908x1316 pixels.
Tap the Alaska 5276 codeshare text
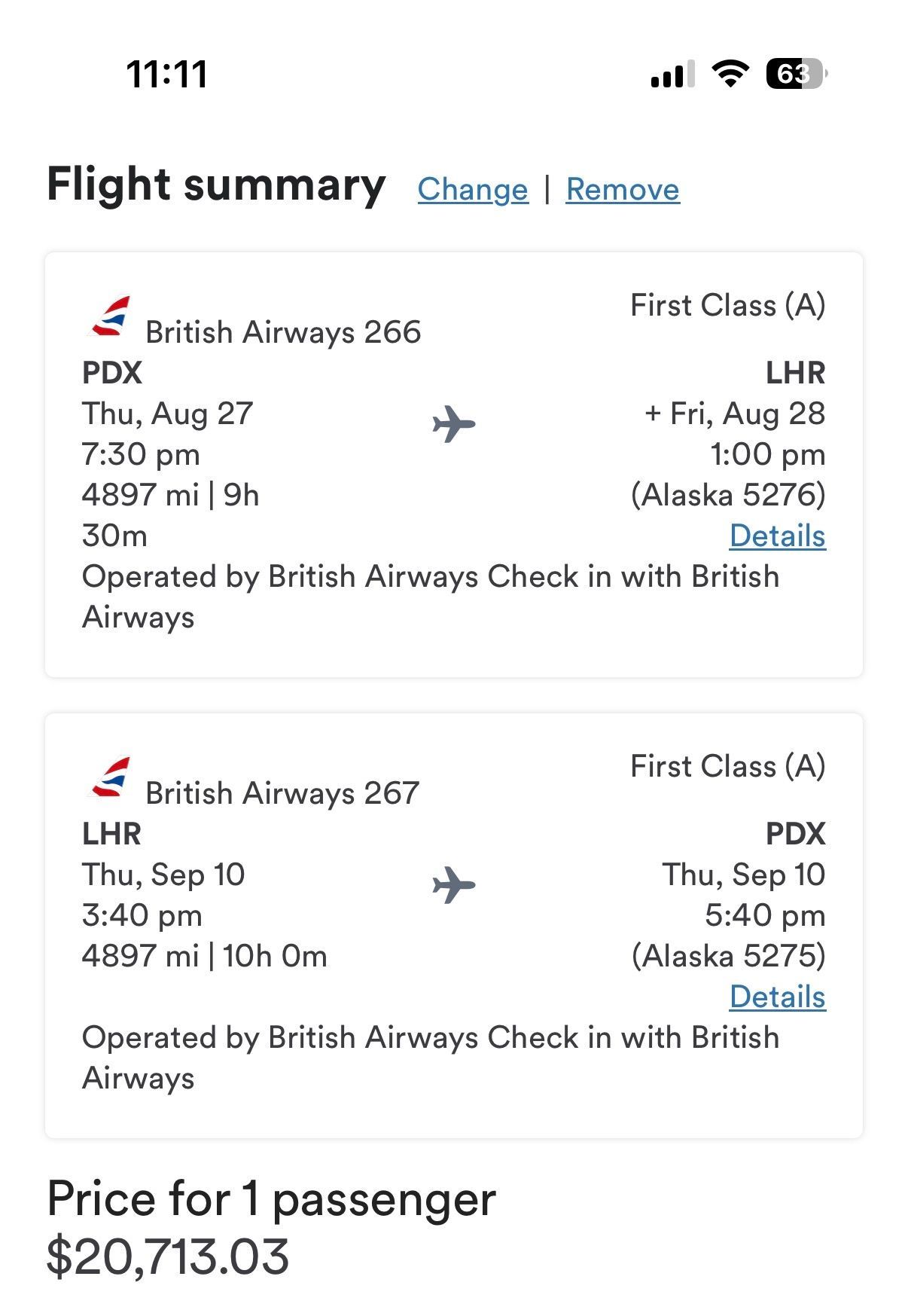(728, 495)
